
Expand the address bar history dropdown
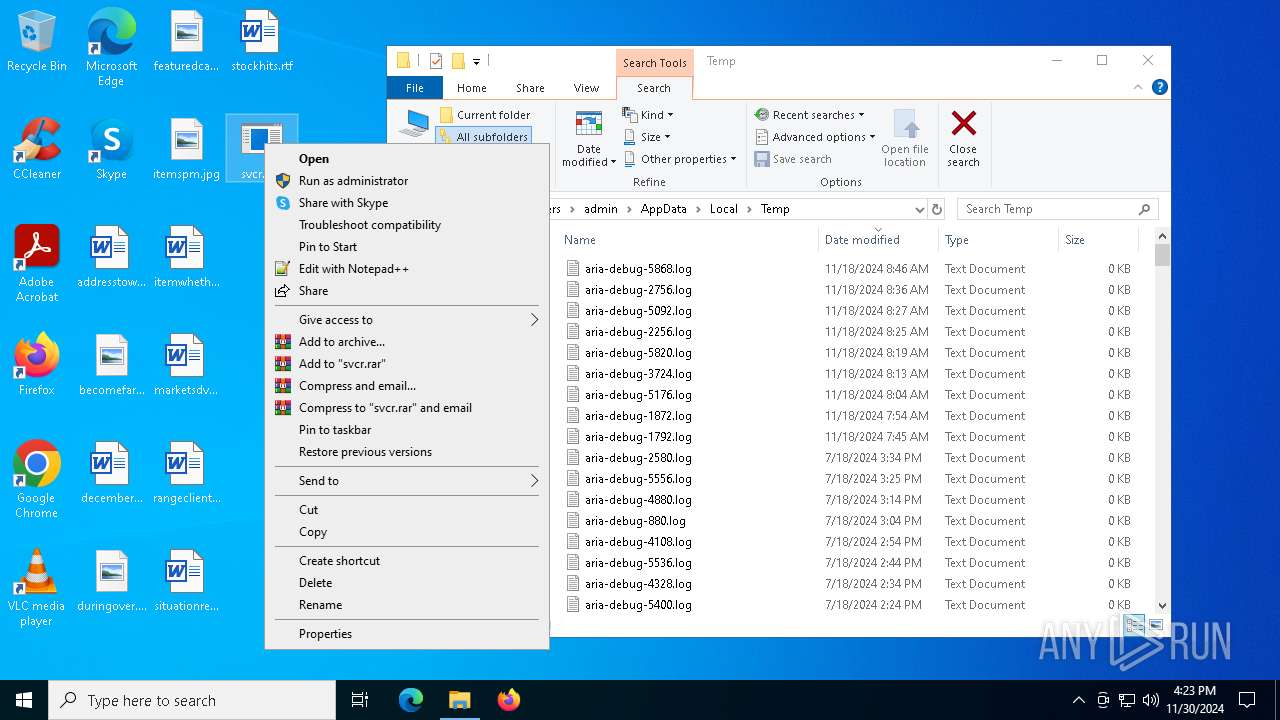[919, 209]
